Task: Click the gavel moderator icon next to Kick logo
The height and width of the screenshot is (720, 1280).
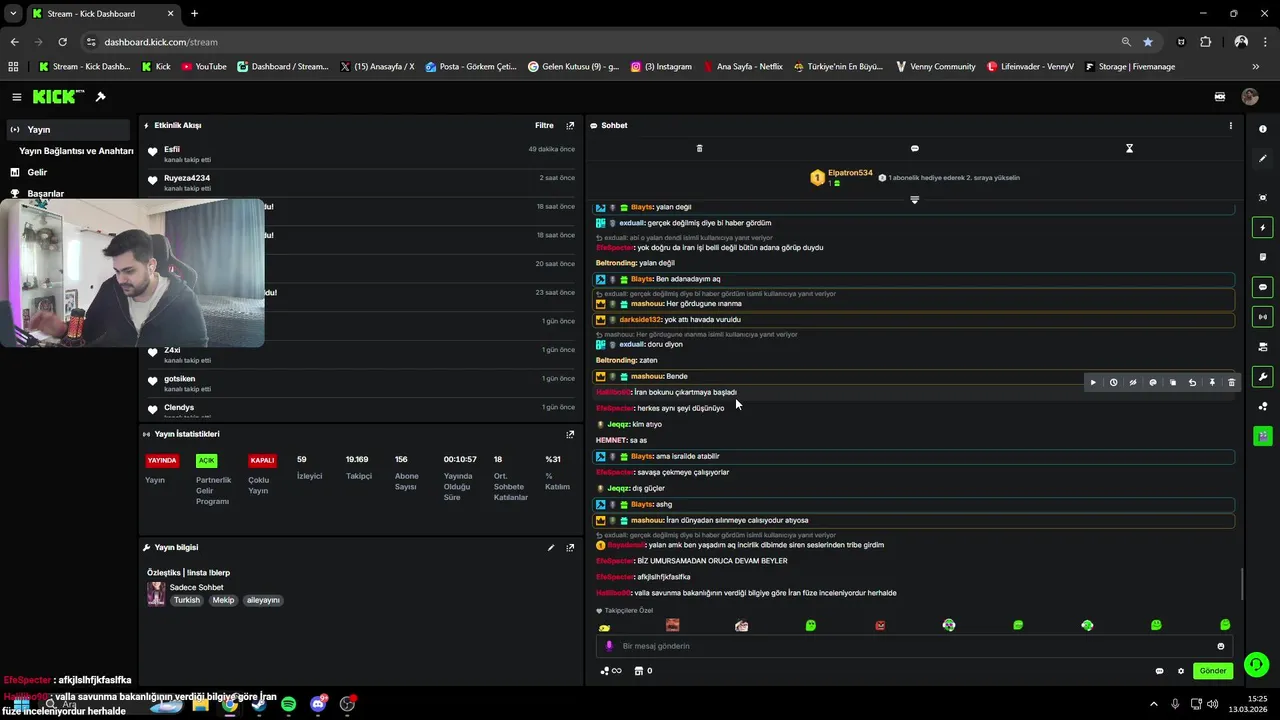Action: coord(100,97)
